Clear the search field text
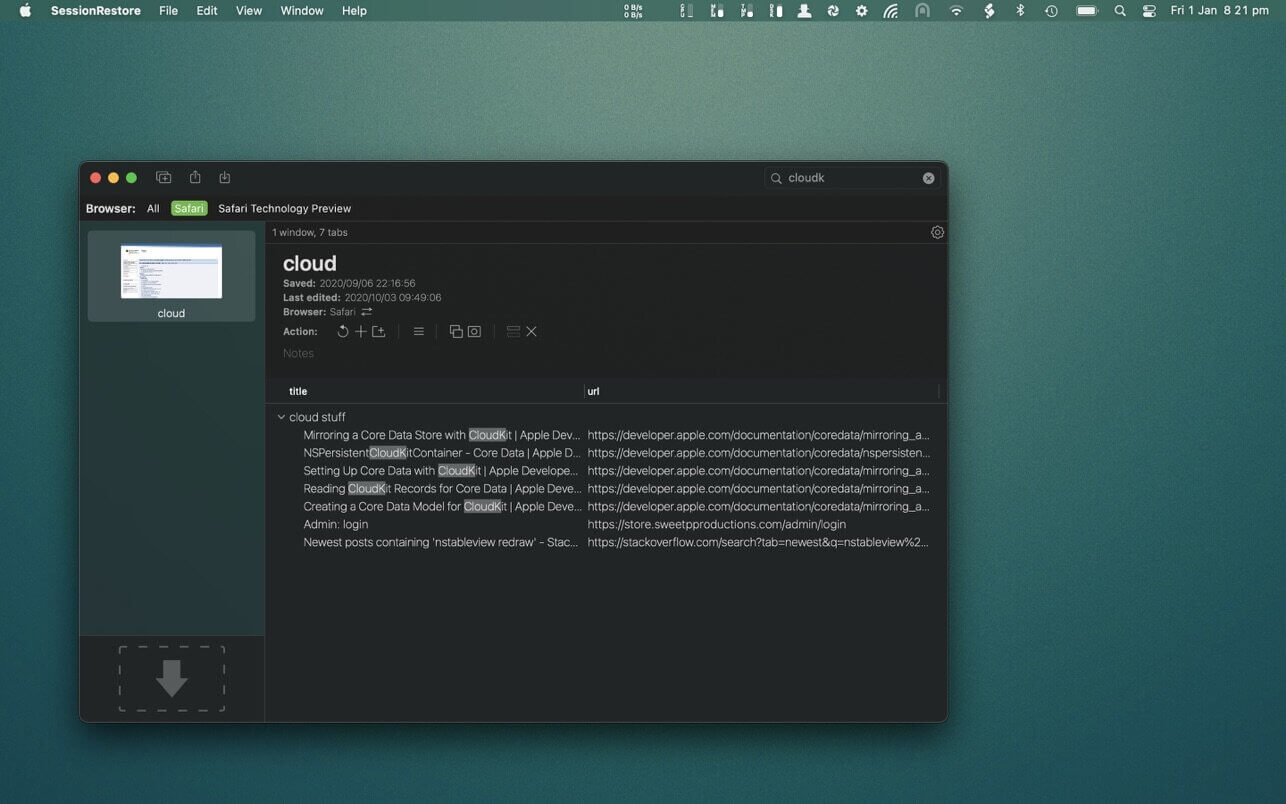 pyautogui.click(x=928, y=178)
